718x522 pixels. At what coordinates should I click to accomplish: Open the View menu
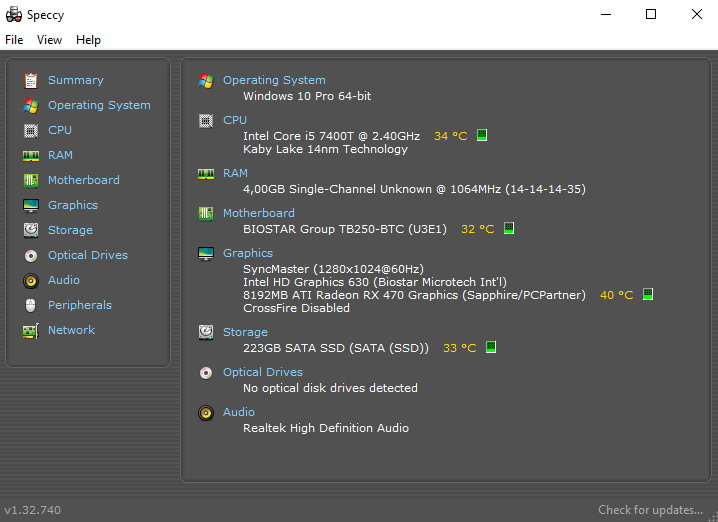click(49, 40)
